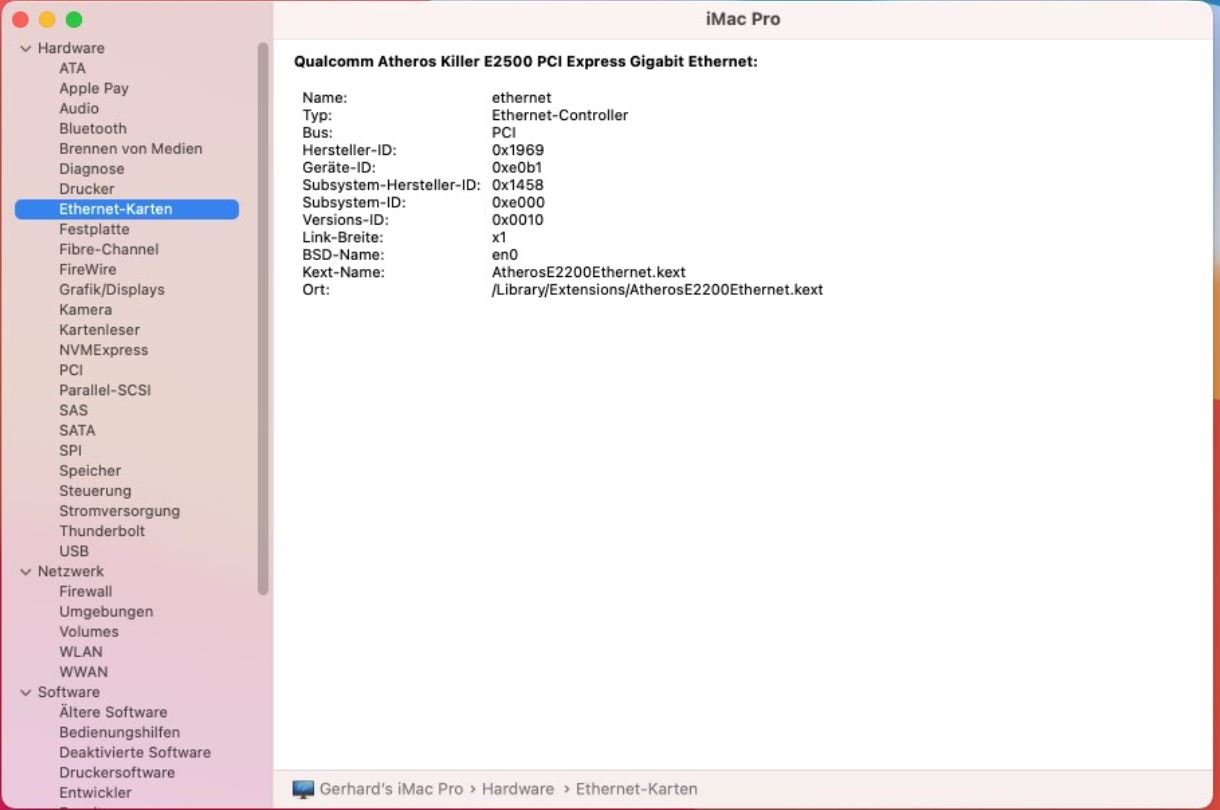Open SATA category
1220x810 pixels.
click(x=77, y=430)
